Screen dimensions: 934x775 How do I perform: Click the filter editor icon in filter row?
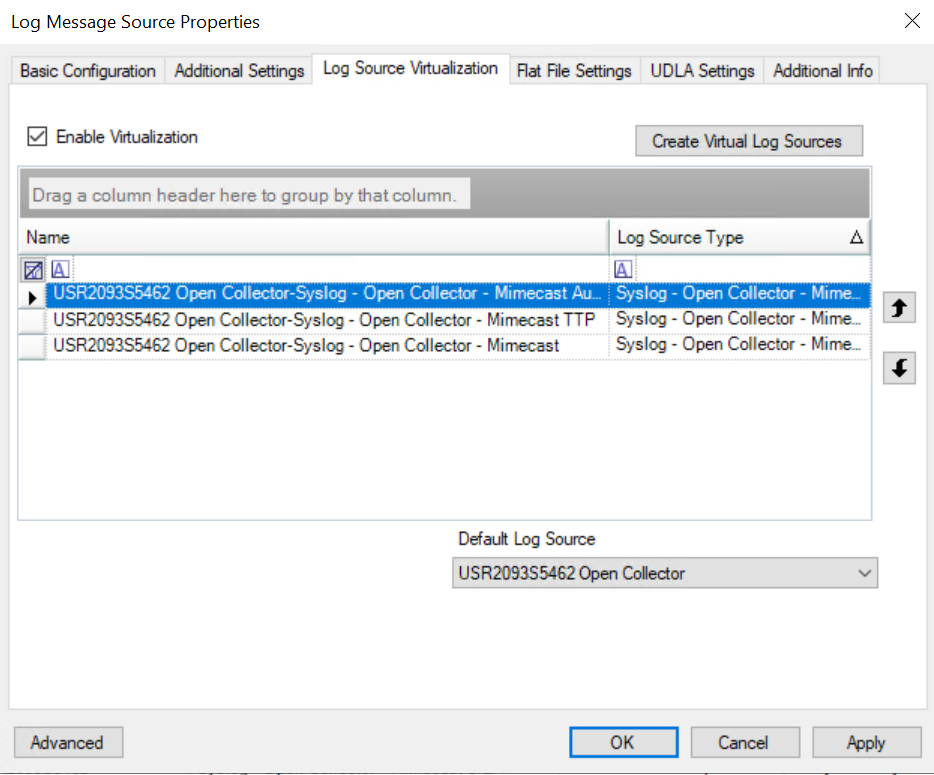click(x=33, y=270)
